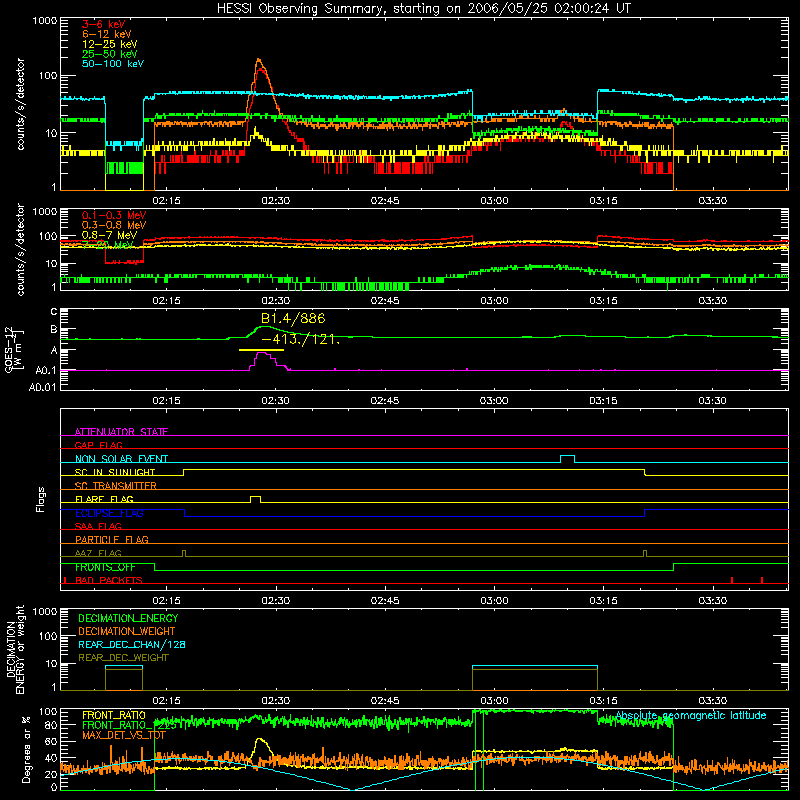Image resolution: width=800 pixels, height=800 pixels.
Task: Select the FRONTS_OFF flag label
Action: point(105,567)
